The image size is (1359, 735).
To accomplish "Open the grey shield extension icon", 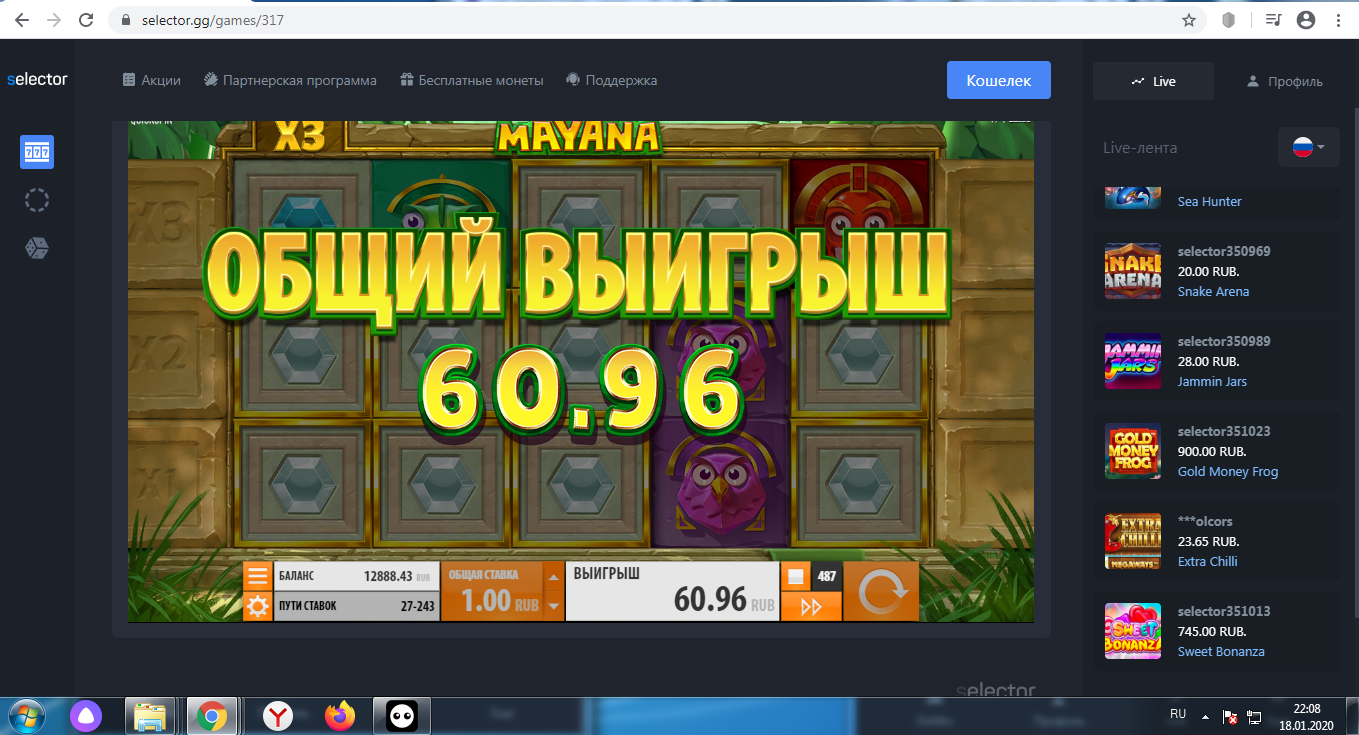I will [1229, 20].
